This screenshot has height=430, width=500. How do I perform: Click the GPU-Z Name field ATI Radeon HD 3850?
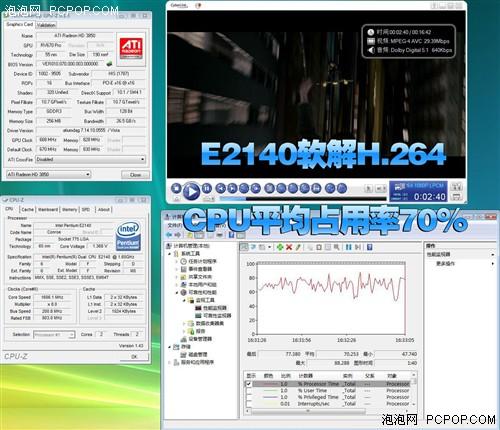75,35
